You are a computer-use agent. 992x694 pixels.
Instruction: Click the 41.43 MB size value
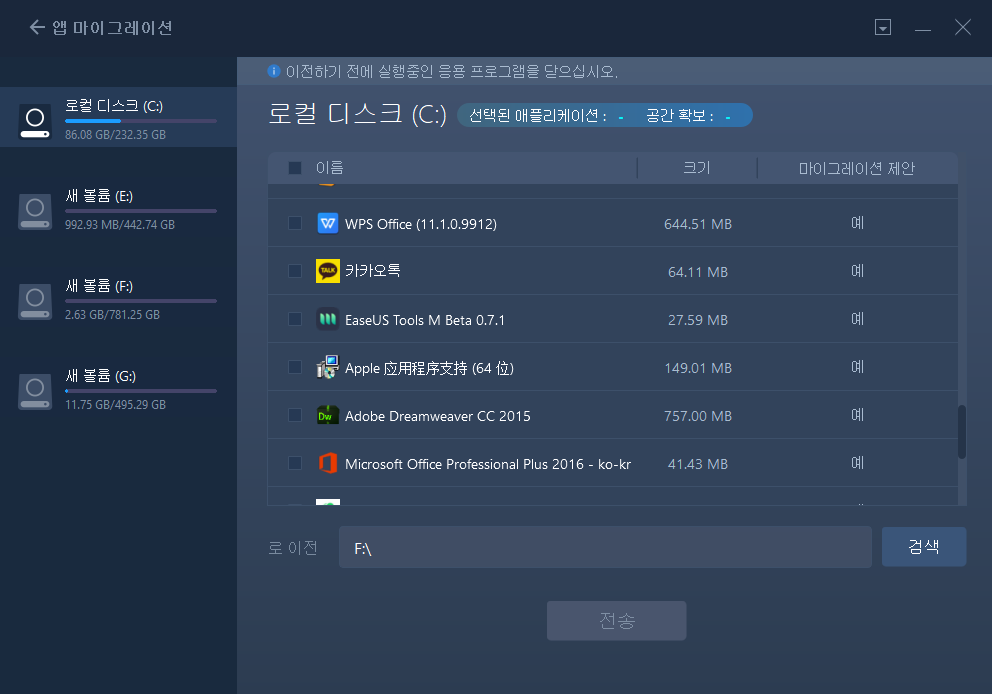(x=697, y=464)
